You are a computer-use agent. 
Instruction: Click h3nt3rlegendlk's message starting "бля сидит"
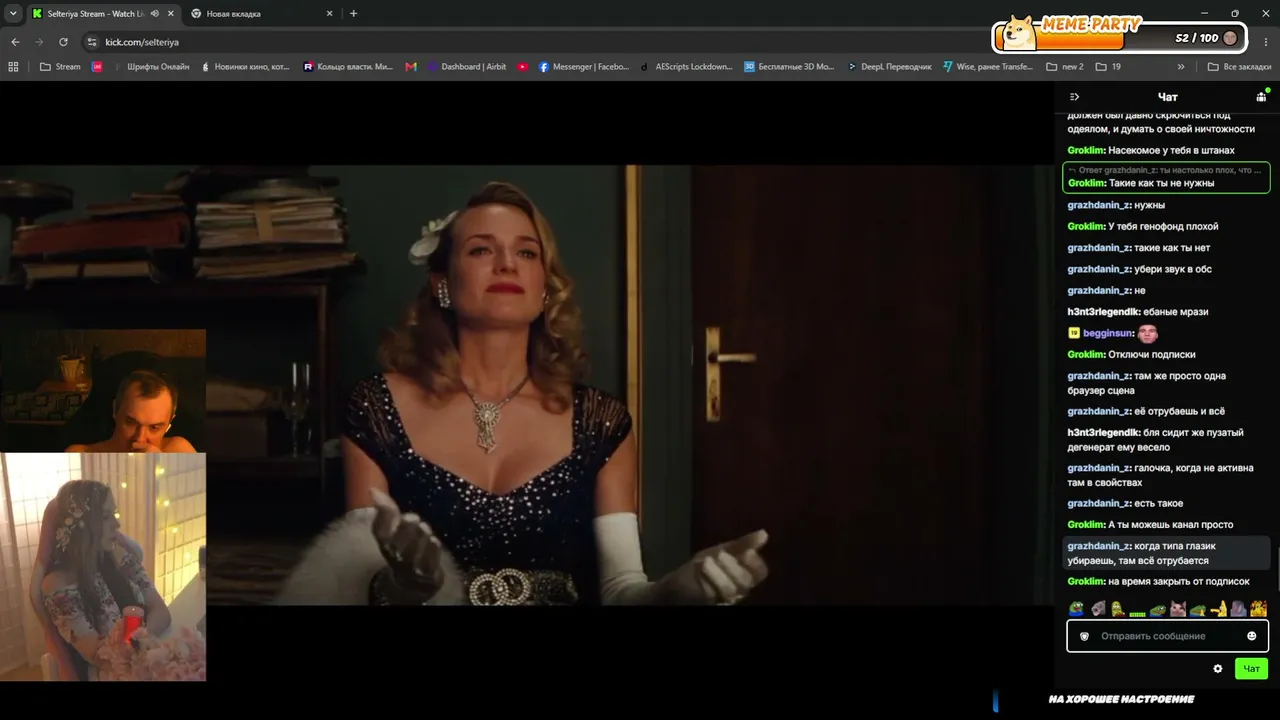1156,440
